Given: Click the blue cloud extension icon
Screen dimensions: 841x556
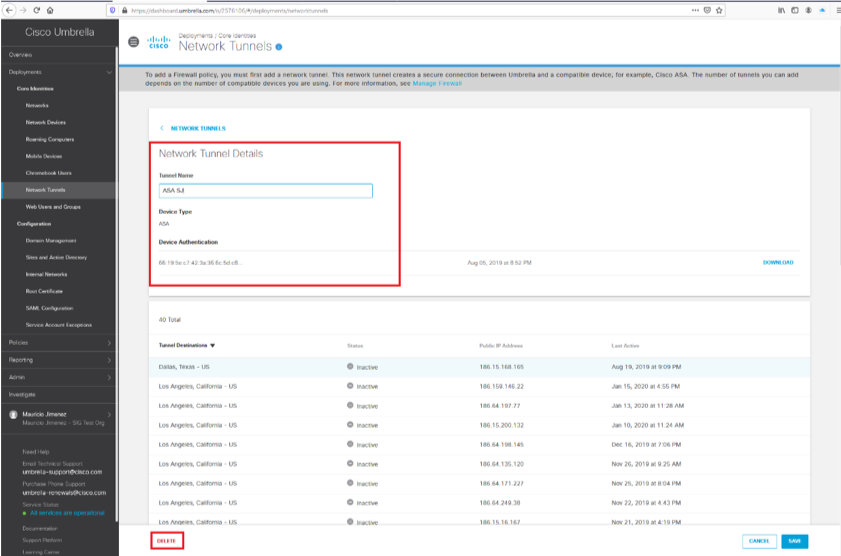Looking at the screenshot, I should tap(822, 10).
